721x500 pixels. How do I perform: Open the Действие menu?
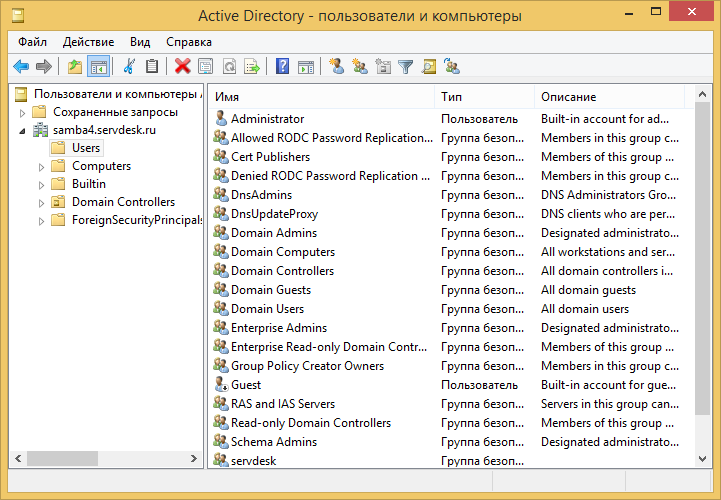88,42
